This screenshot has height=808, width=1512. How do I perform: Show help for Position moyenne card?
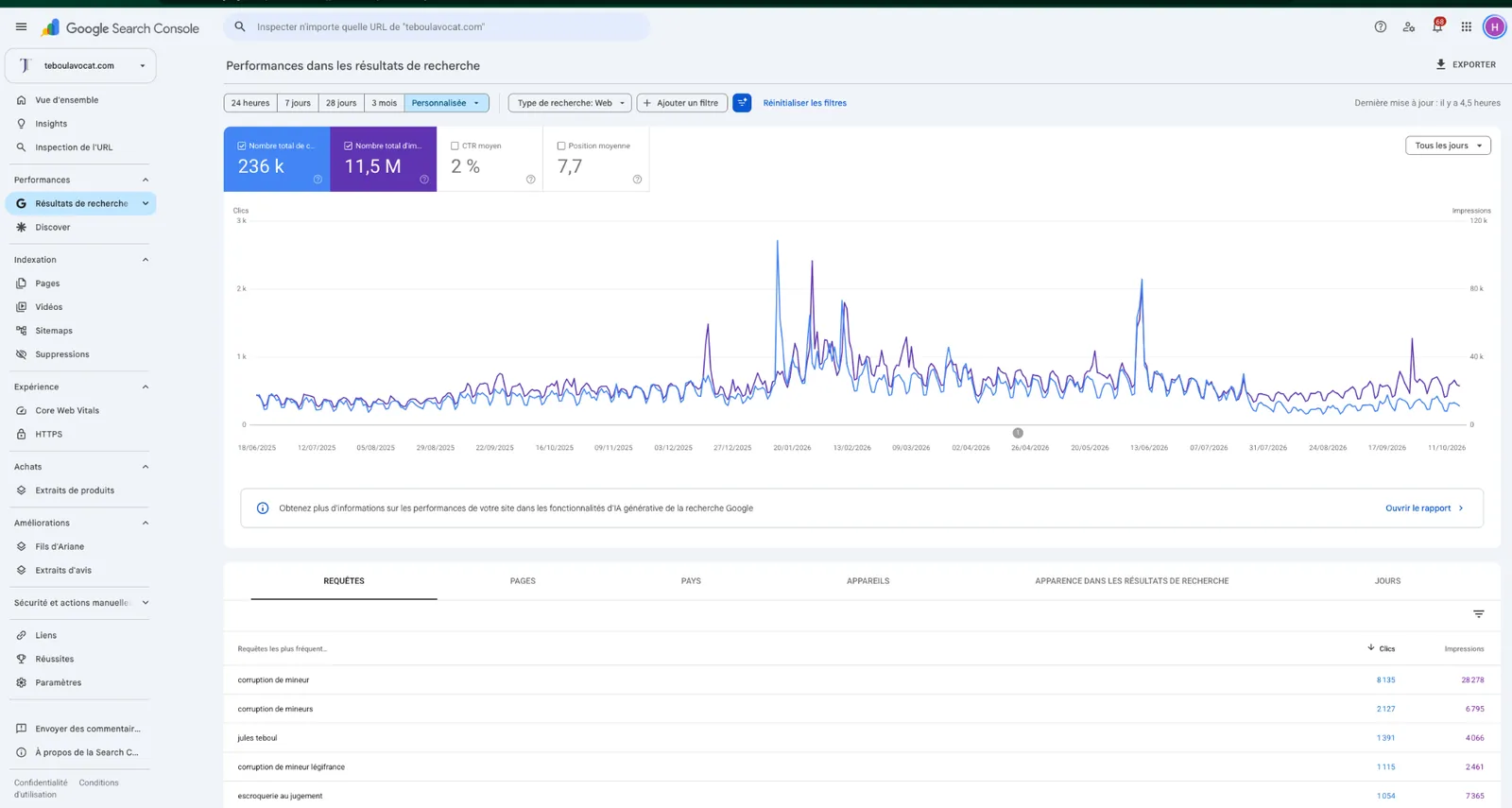(x=637, y=180)
